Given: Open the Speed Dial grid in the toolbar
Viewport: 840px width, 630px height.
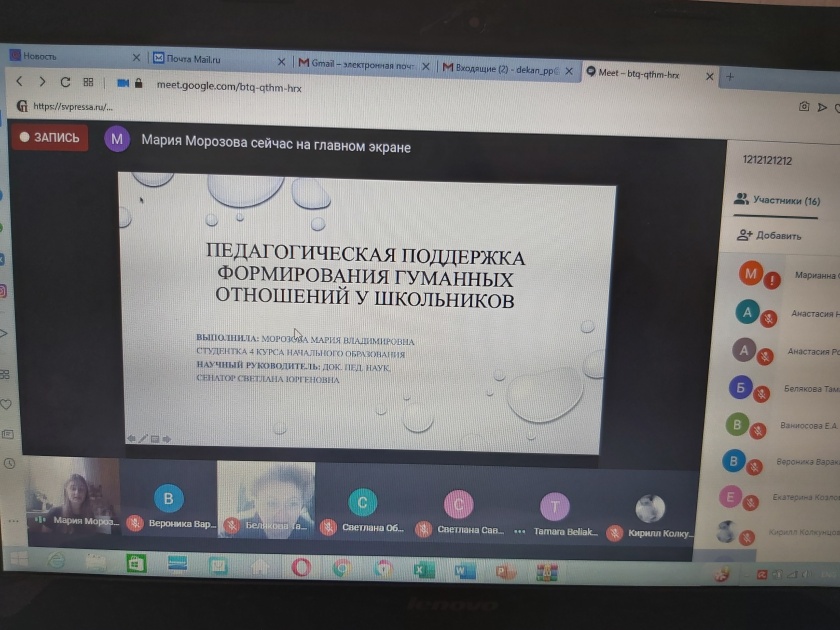Looking at the screenshot, I should [x=88, y=82].
